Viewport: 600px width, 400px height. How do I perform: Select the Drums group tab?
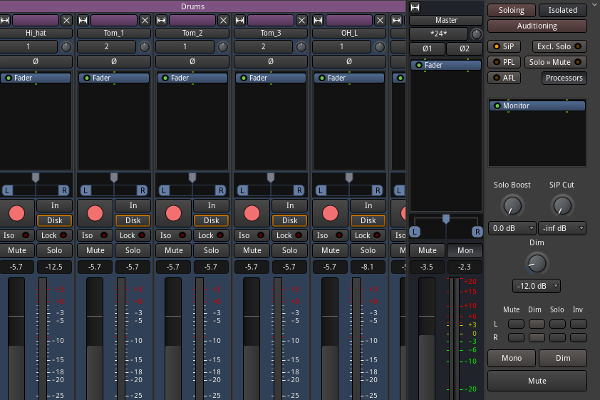[202, 7]
